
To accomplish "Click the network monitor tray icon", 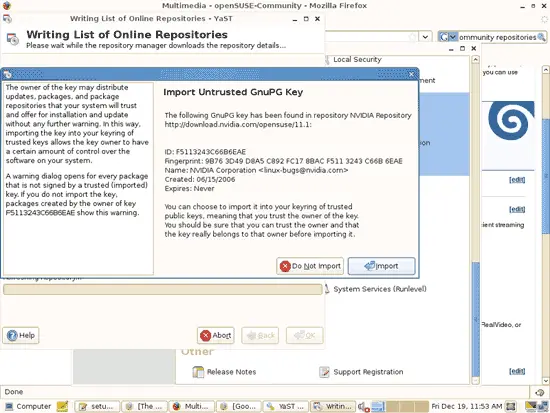I will 531,407.
